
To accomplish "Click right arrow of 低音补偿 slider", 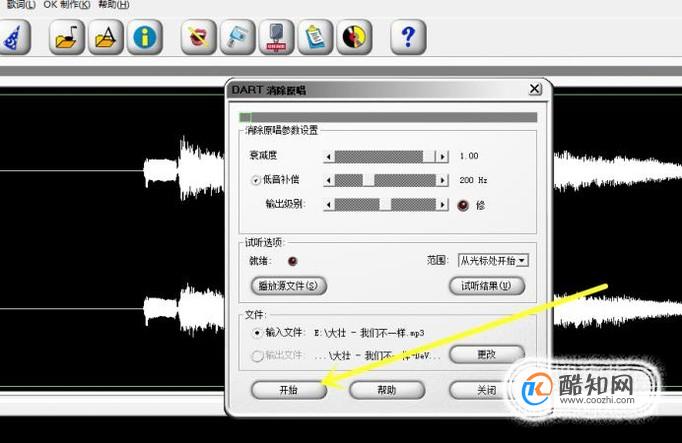I will (443, 180).
